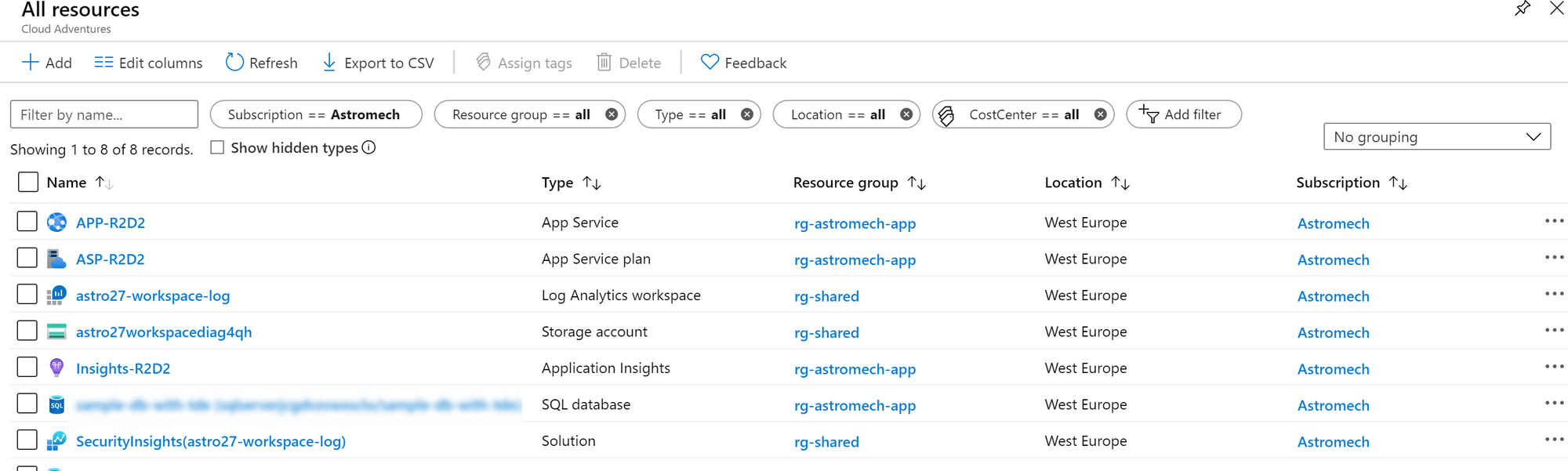Check the SecurityInsights row checkbox
1568x471 pixels.
coord(27,440)
